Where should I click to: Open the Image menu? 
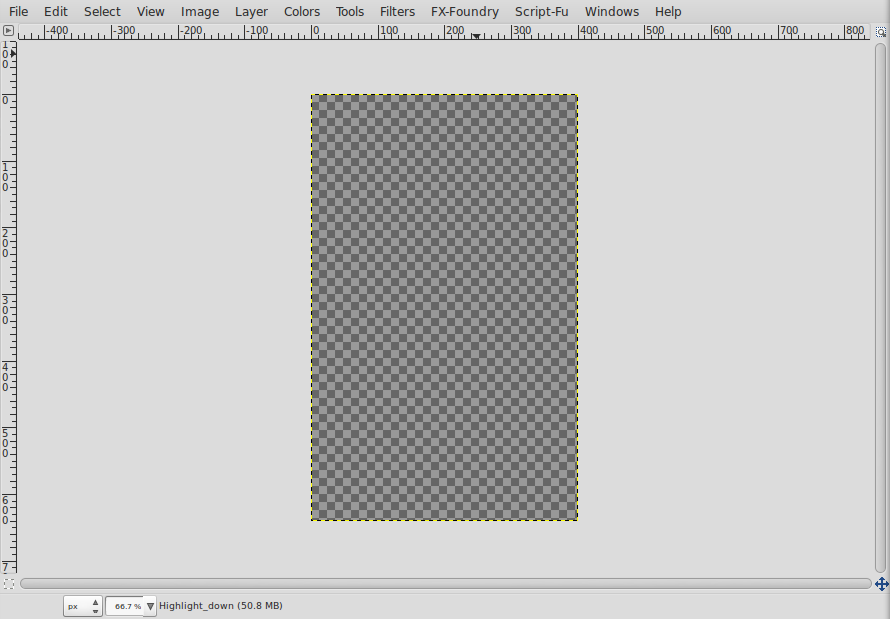pyautogui.click(x=199, y=11)
